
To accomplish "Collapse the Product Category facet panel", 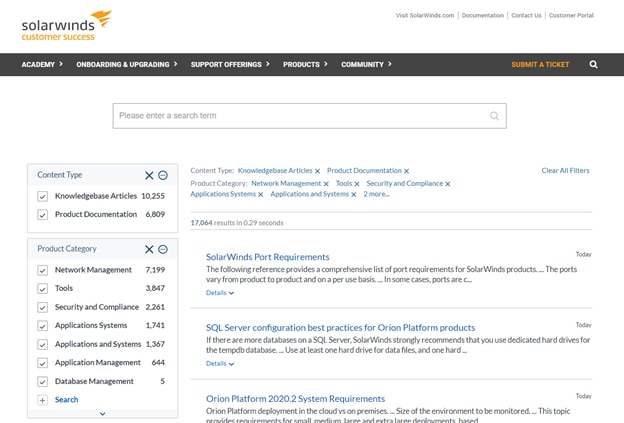I will (x=163, y=250).
